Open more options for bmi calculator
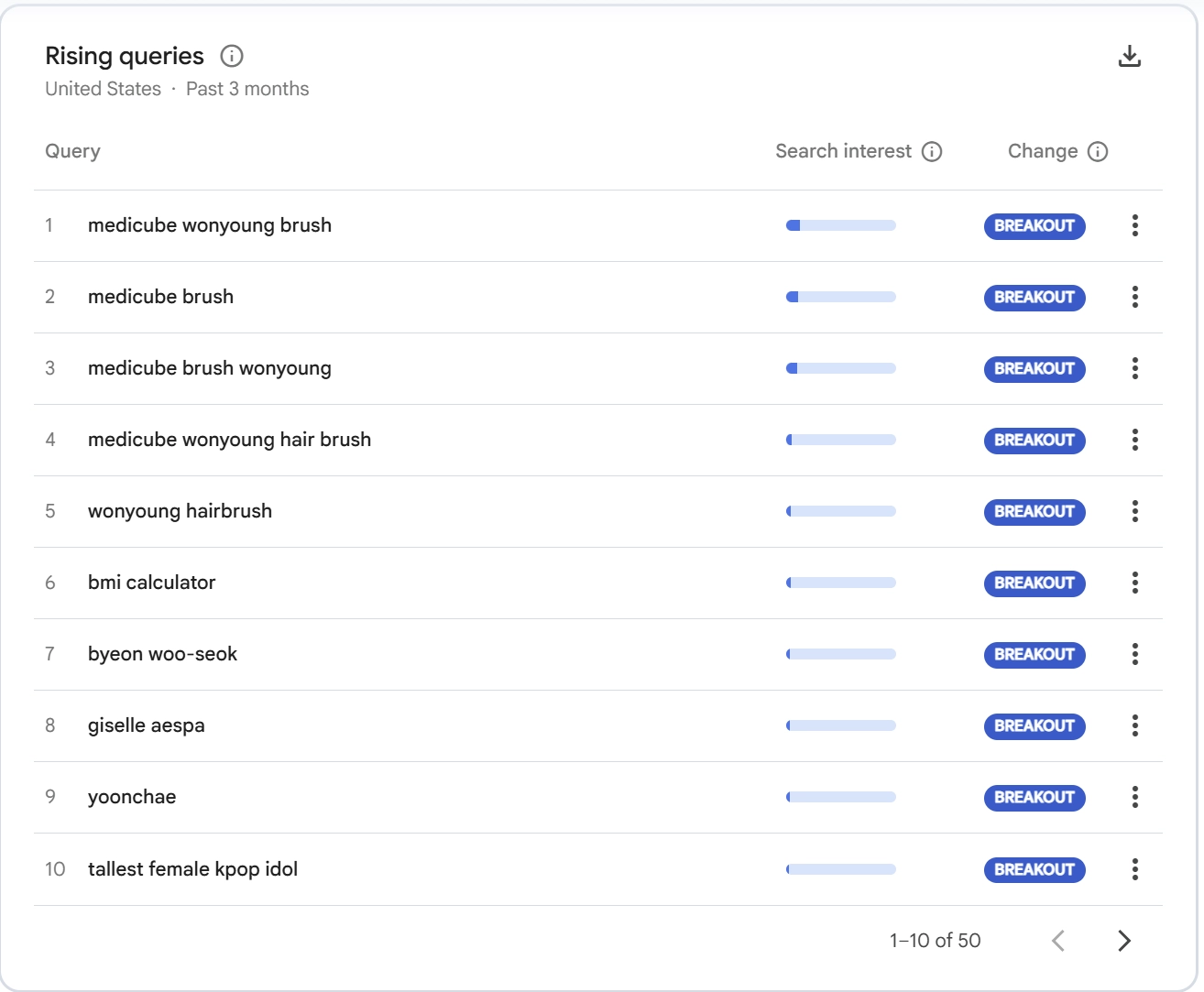This screenshot has width=1204, height=992. coord(1135,583)
